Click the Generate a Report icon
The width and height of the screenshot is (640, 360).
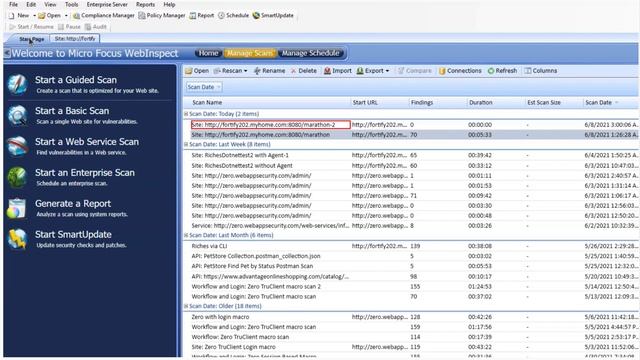point(17,208)
